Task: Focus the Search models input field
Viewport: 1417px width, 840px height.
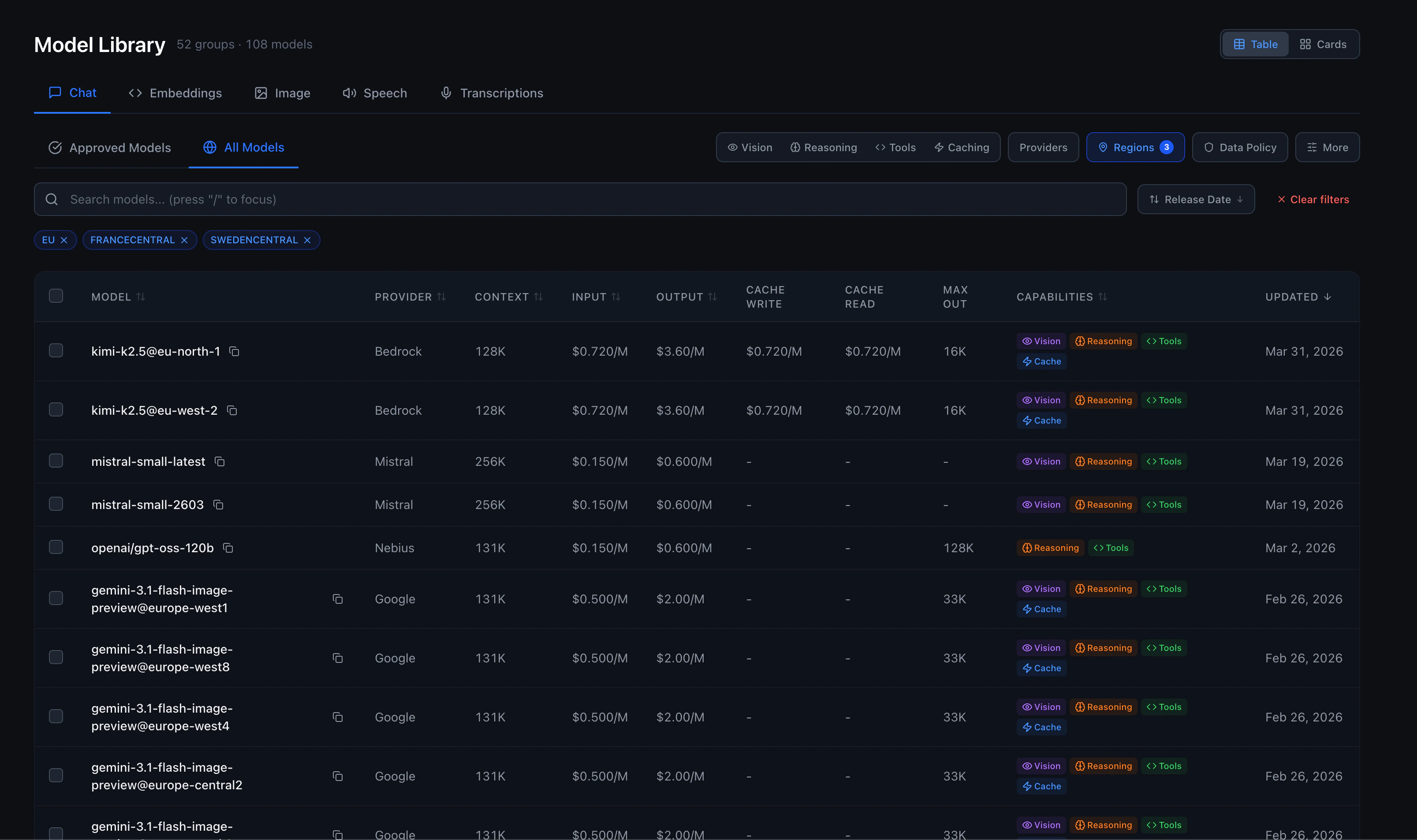Action: (580, 199)
